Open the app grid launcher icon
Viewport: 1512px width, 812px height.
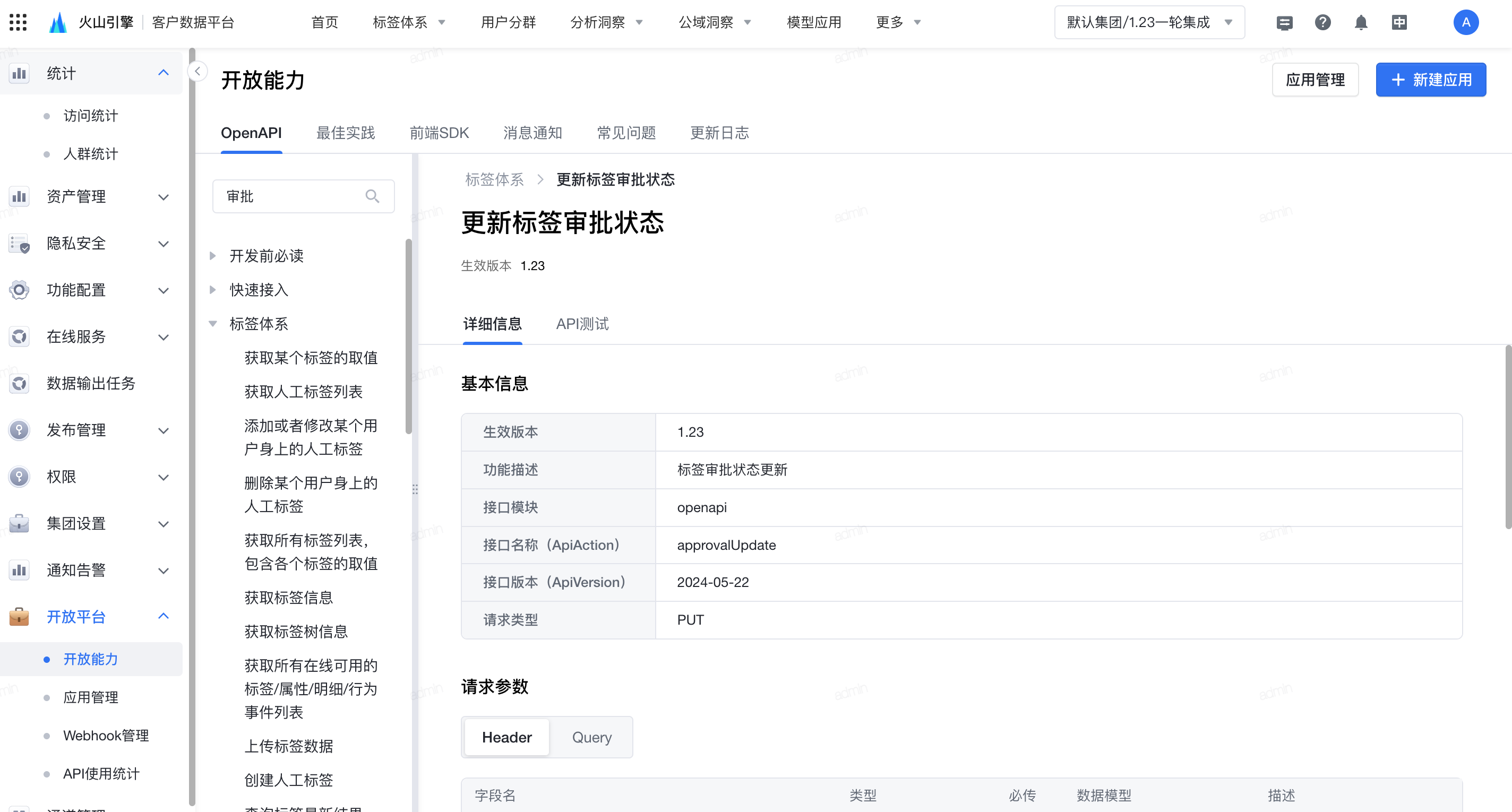point(18,22)
